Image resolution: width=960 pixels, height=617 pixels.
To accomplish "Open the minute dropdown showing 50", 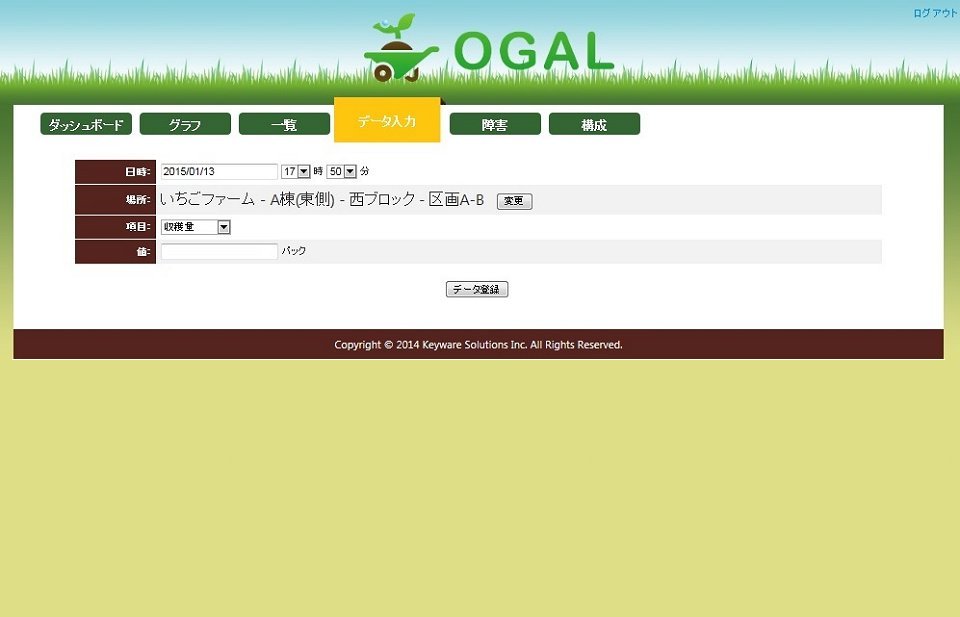I will click(342, 171).
